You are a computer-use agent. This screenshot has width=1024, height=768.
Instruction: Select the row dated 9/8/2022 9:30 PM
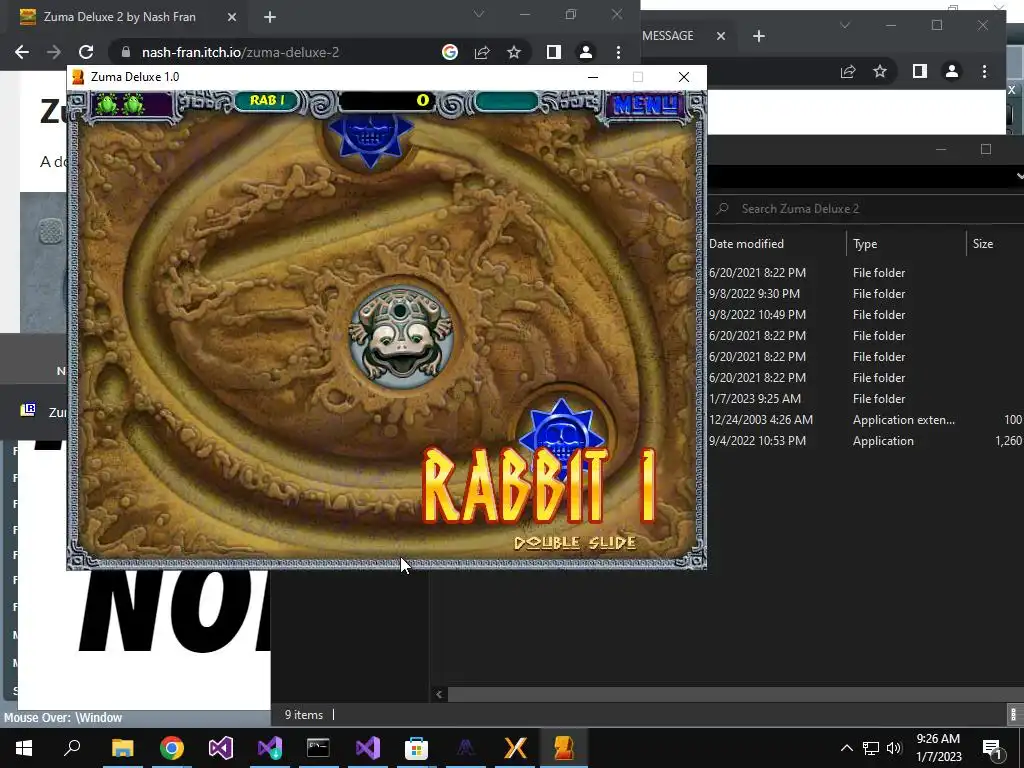coord(866,294)
